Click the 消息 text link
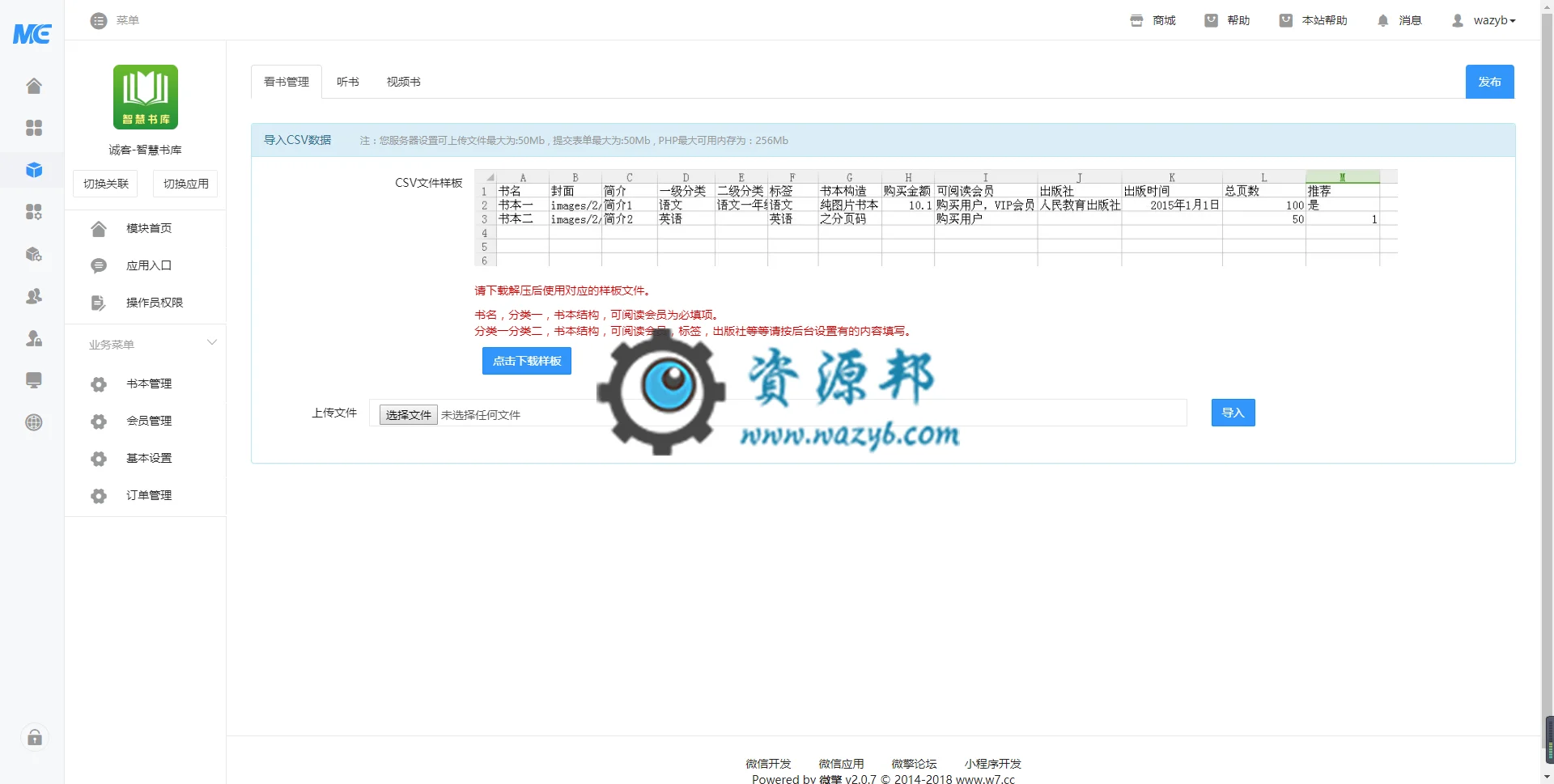The width and height of the screenshot is (1554, 784). click(1410, 20)
